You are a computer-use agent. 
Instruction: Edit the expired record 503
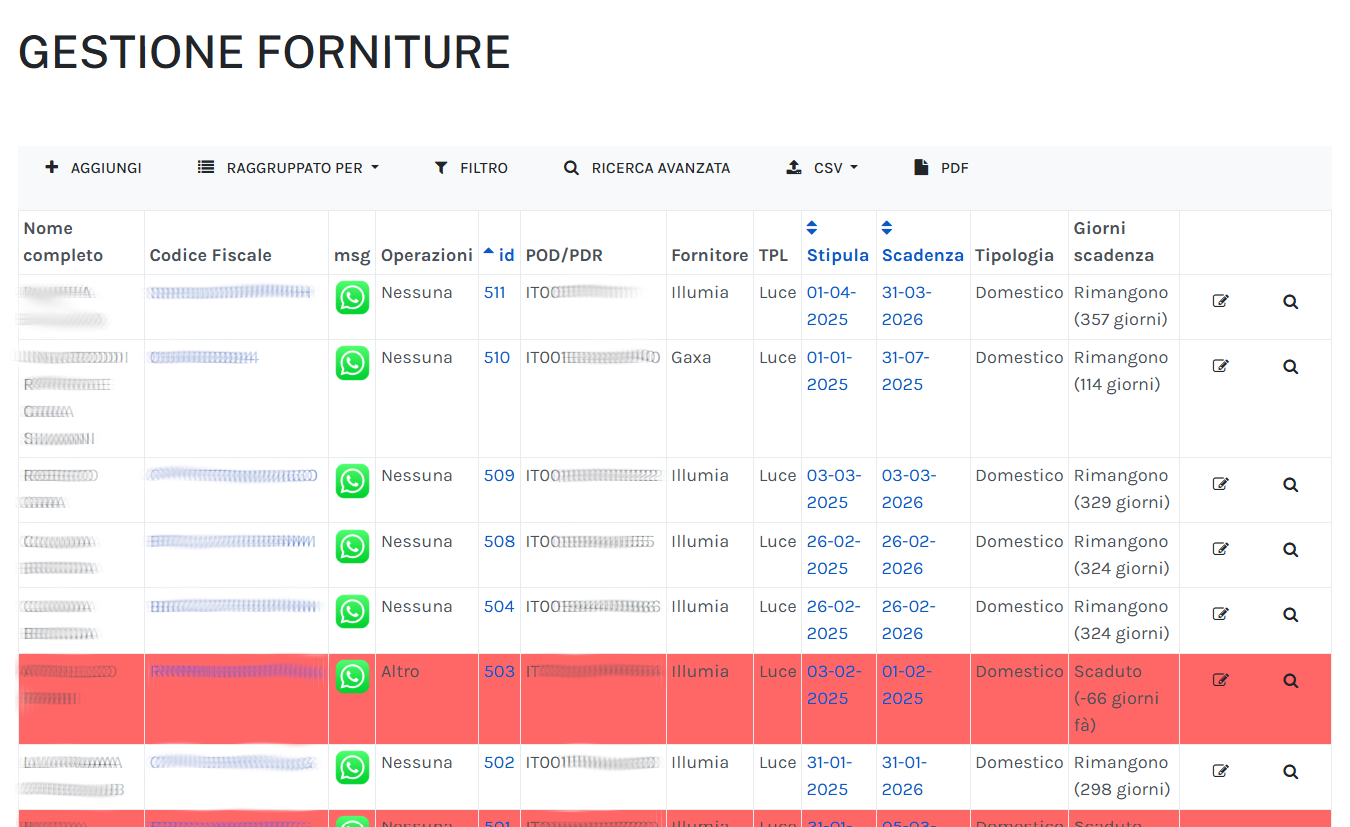[x=1220, y=680]
